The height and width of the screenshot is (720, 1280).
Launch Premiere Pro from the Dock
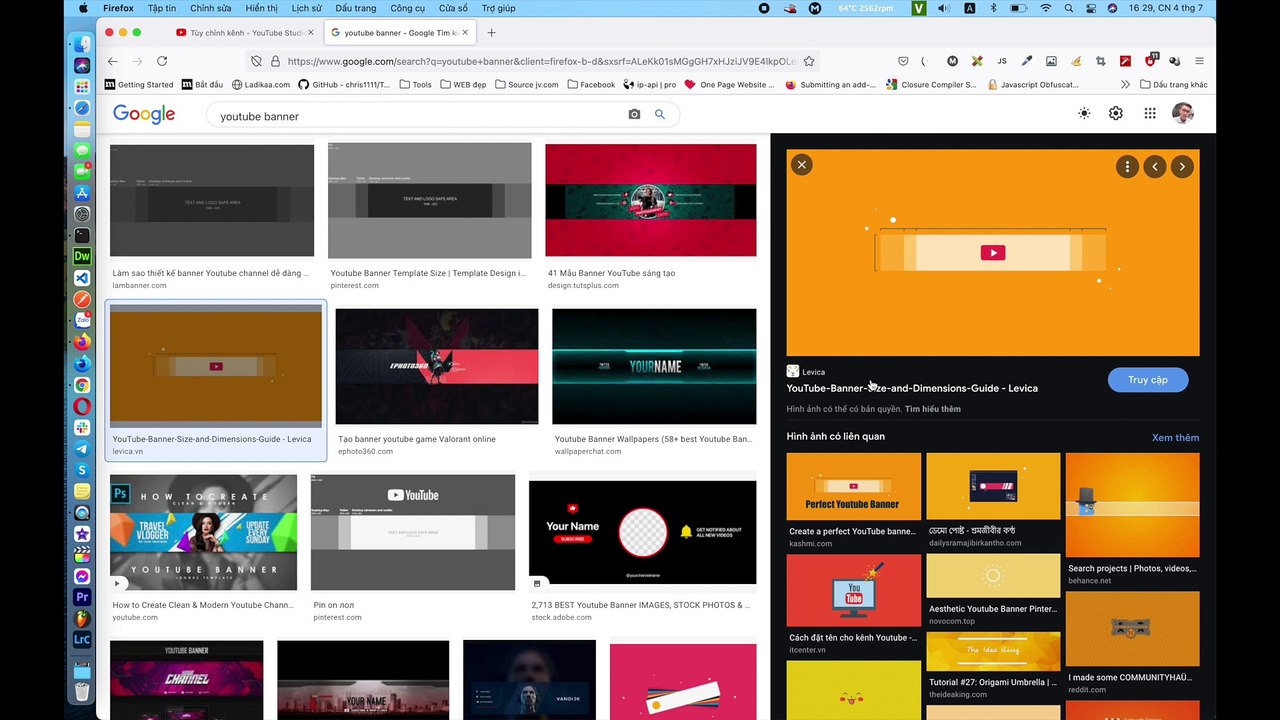pyautogui.click(x=82, y=597)
